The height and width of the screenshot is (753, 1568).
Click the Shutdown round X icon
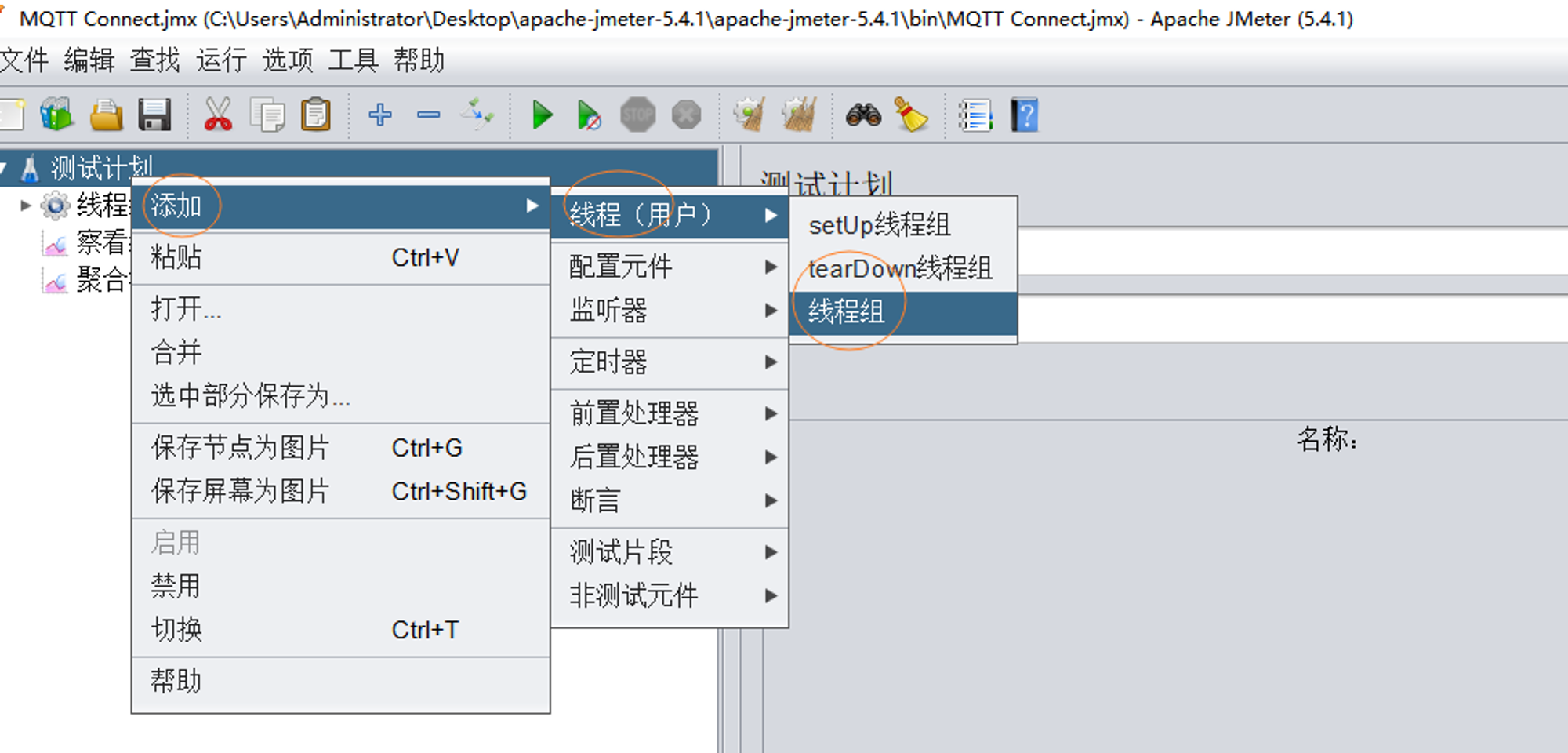(x=687, y=115)
